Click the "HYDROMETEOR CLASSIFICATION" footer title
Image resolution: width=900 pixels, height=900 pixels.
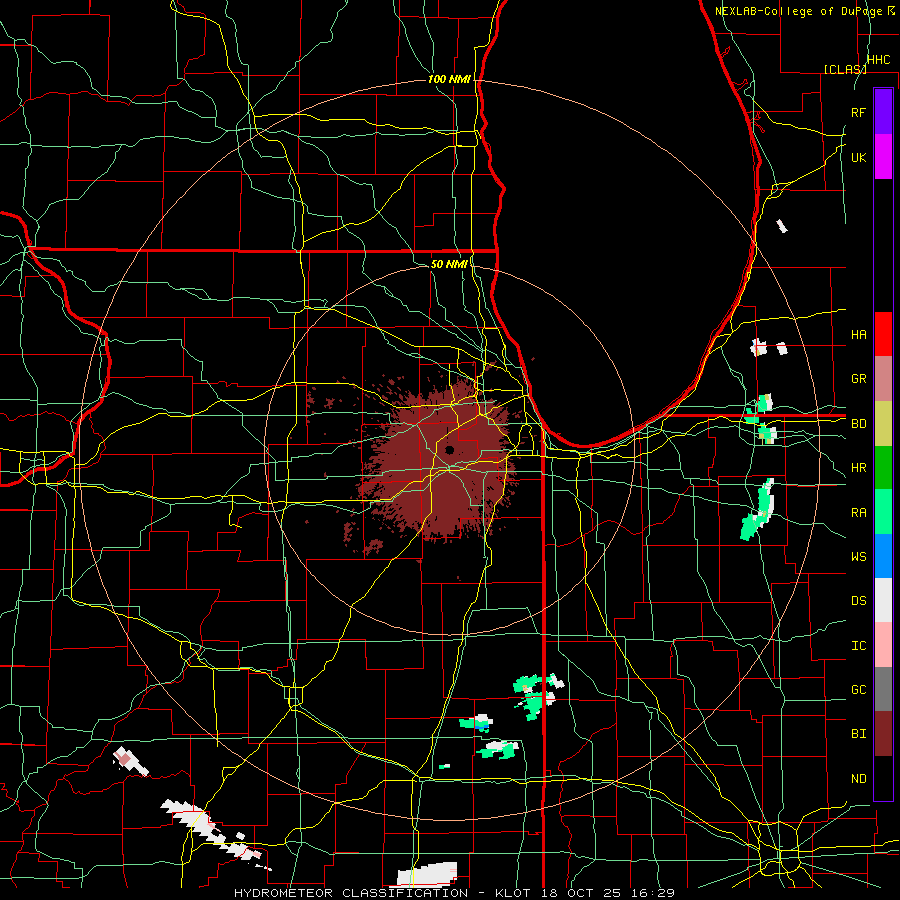pyautogui.click(x=351, y=893)
